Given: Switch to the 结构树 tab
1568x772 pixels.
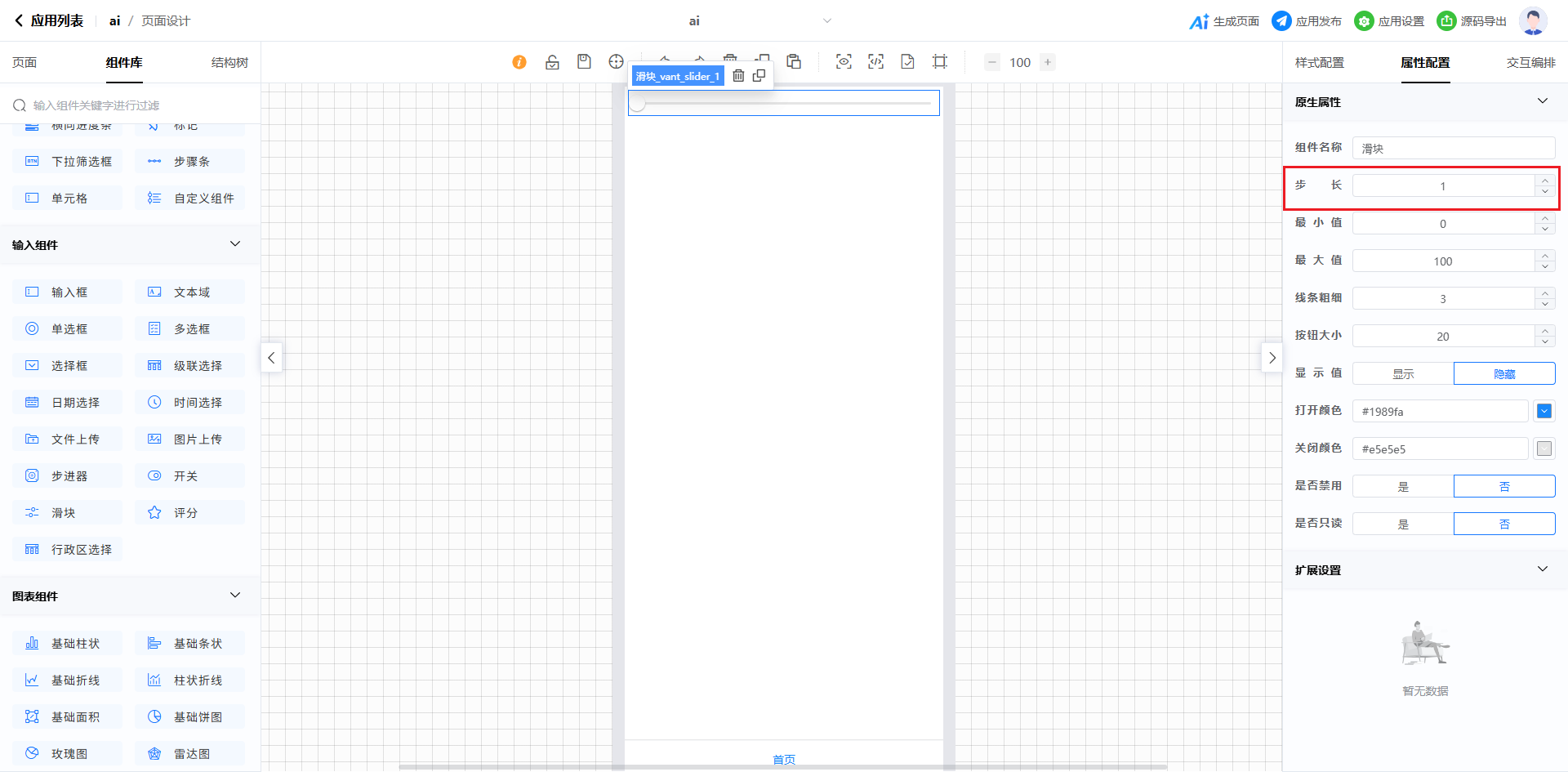Looking at the screenshot, I should (x=229, y=63).
